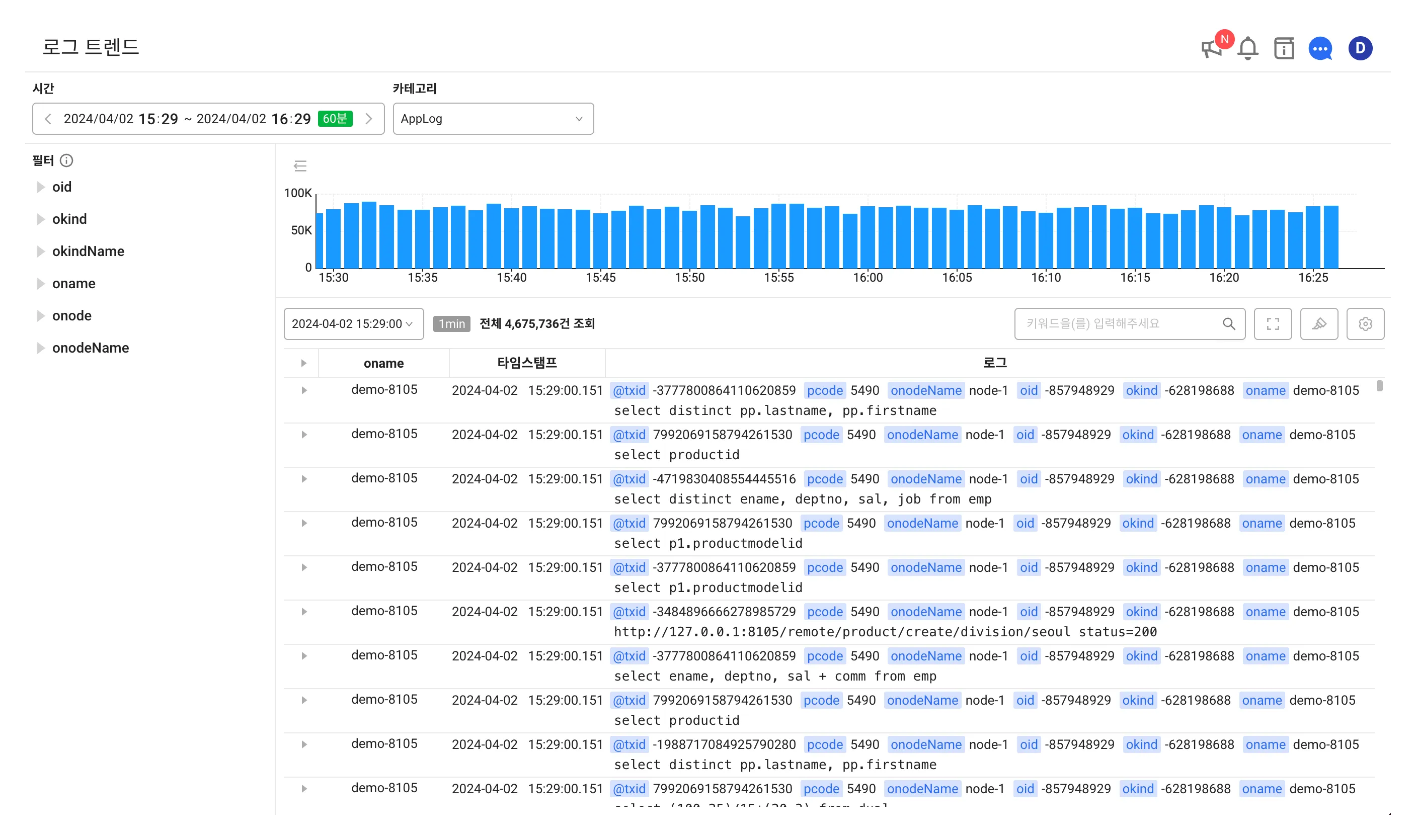Expand the onodeName filter
1416x840 pixels.
[41, 348]
